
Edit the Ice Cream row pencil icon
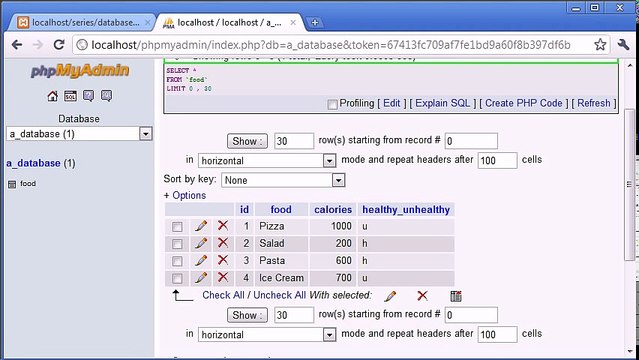pos(201,278)
